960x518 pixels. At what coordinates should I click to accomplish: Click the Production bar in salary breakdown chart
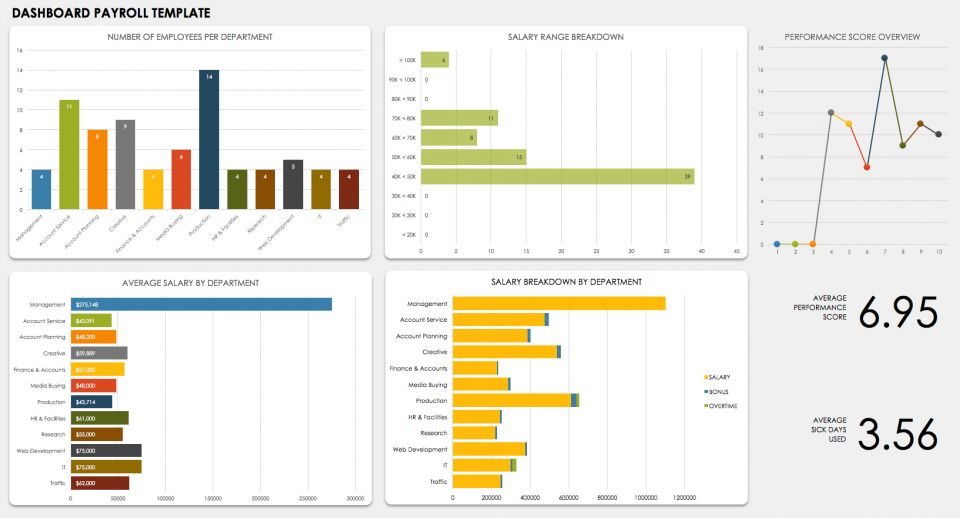(512, 400)
